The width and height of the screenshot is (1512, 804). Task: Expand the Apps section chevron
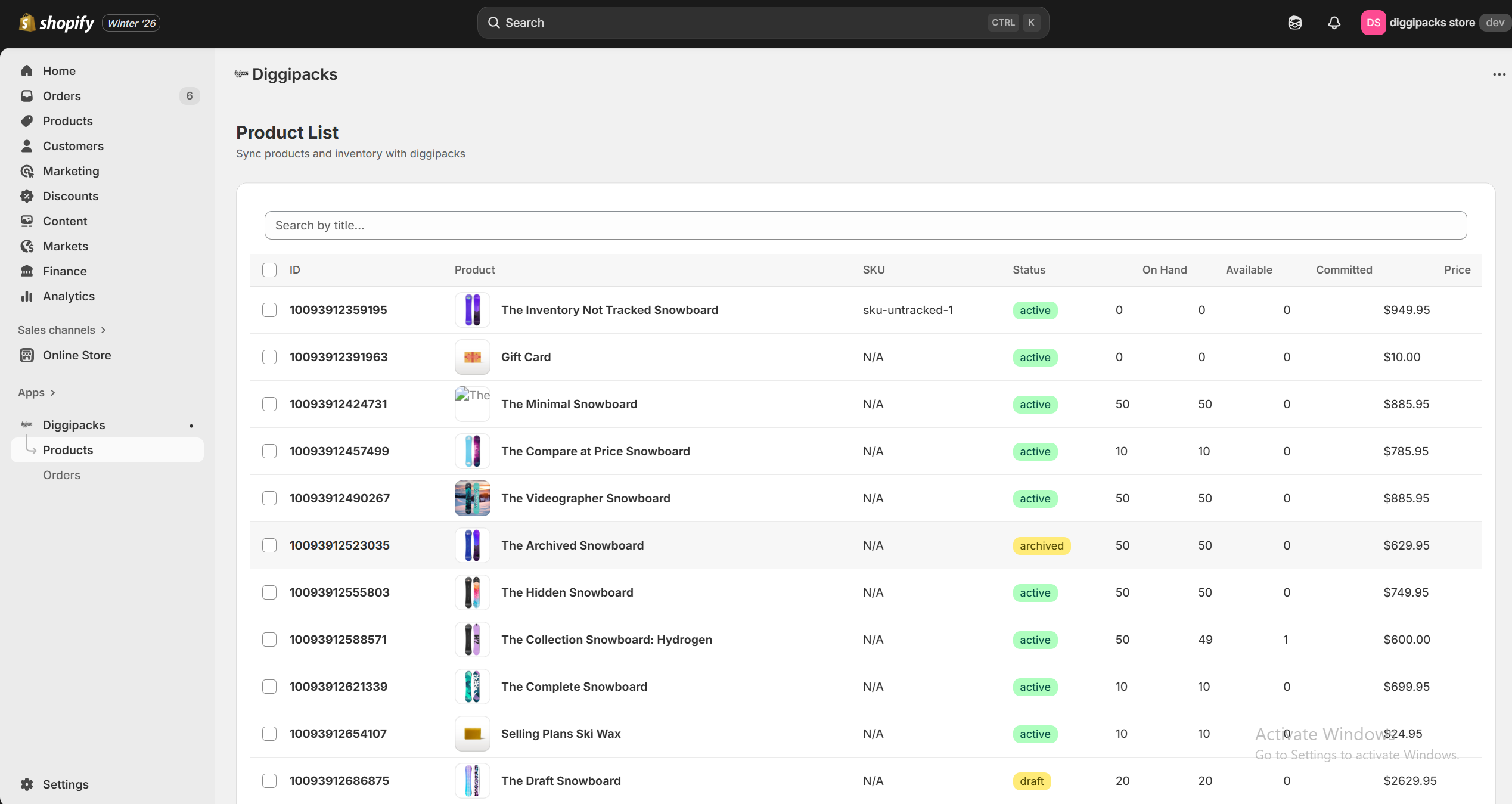point(52,393)
